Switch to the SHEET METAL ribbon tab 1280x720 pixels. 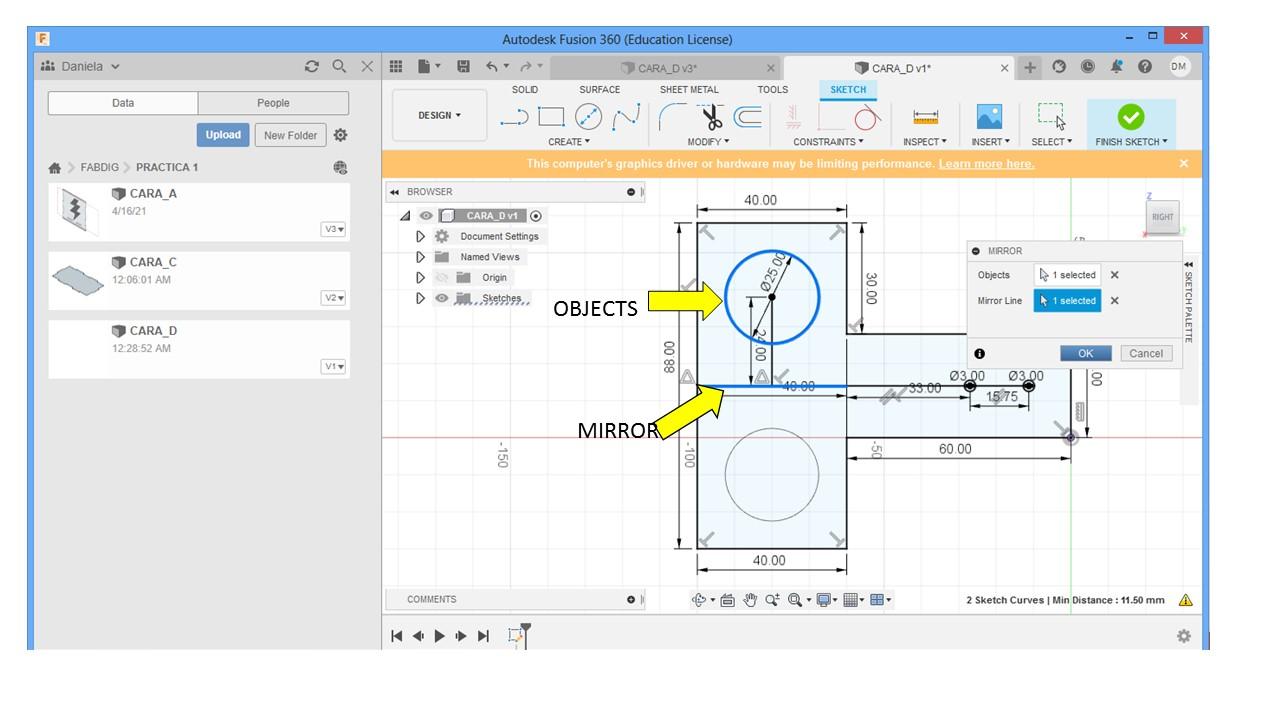pyautogui.click(x=689, y=89)
